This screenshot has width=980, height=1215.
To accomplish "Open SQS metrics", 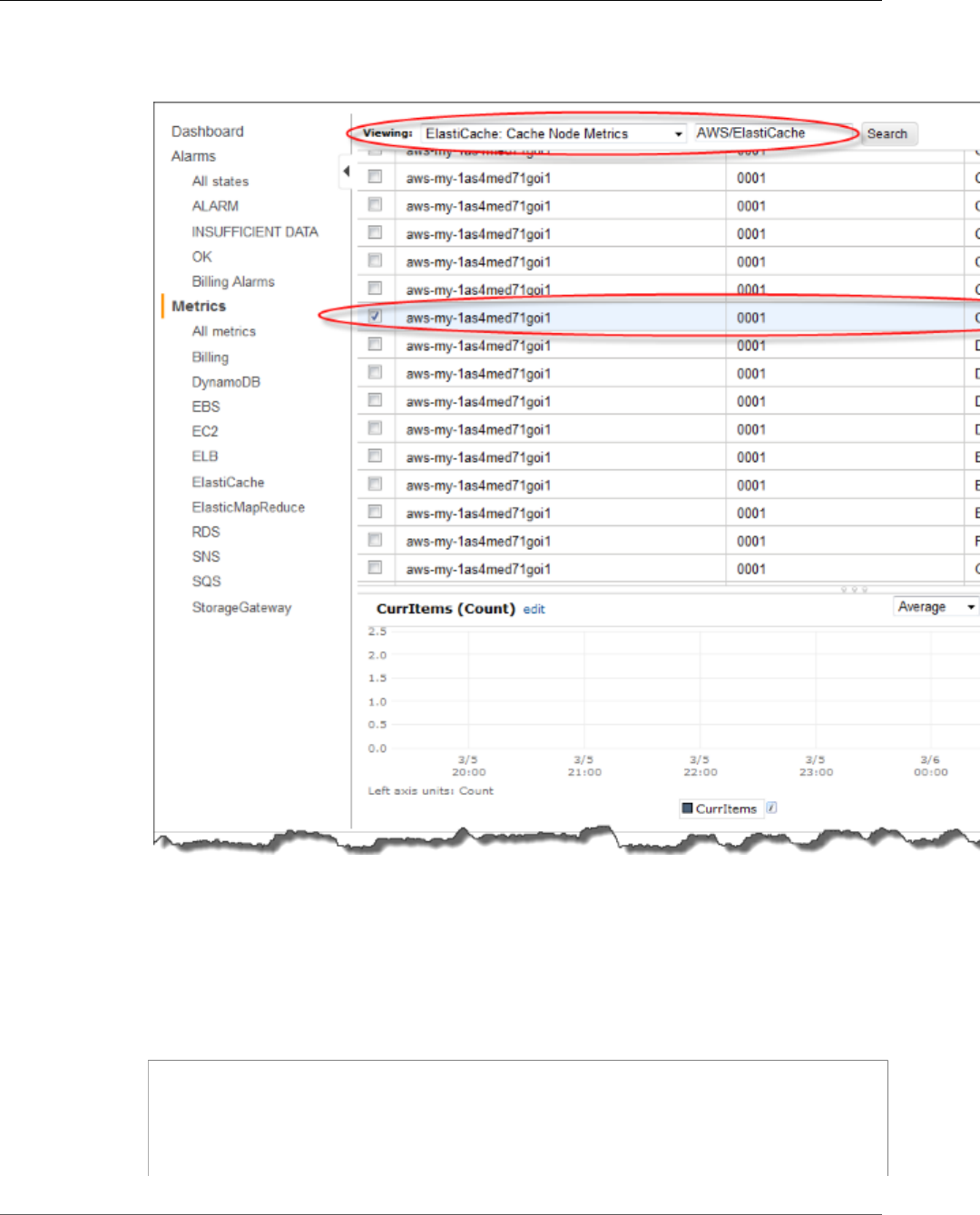I will pyautogui.click(x=206, y=581).
